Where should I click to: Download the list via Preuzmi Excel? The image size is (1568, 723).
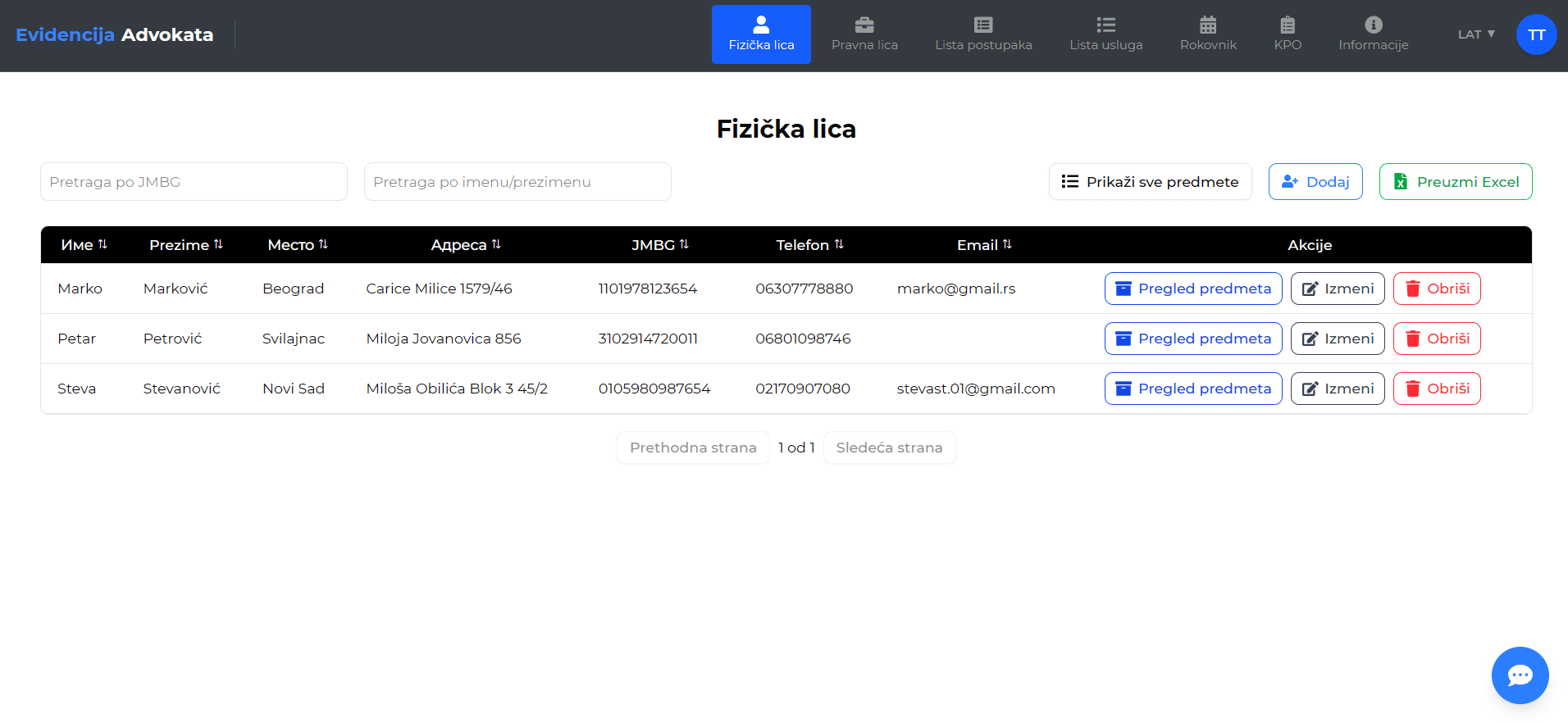[x=1456, y=181]
